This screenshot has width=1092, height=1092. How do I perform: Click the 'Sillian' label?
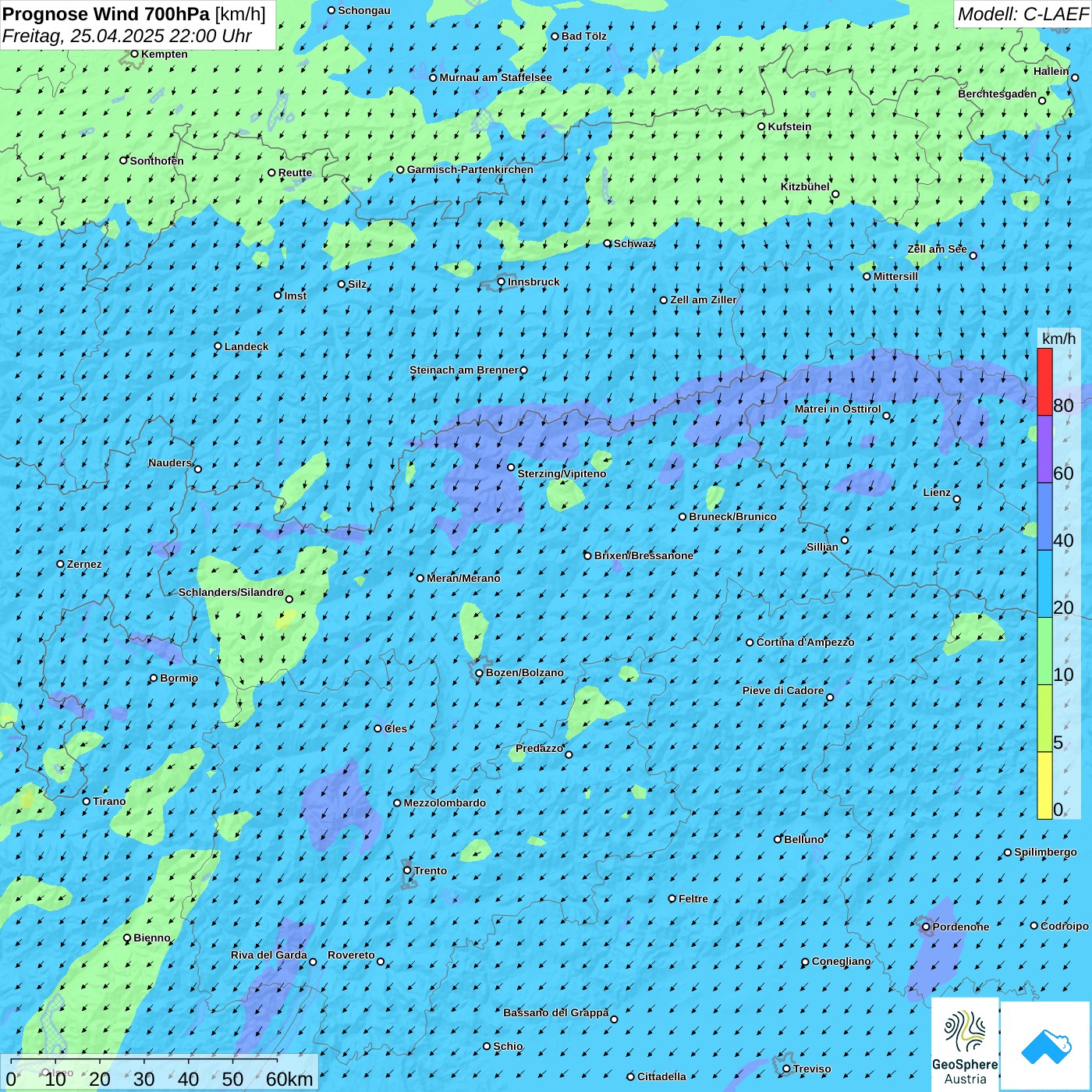[x=822, y=547]
